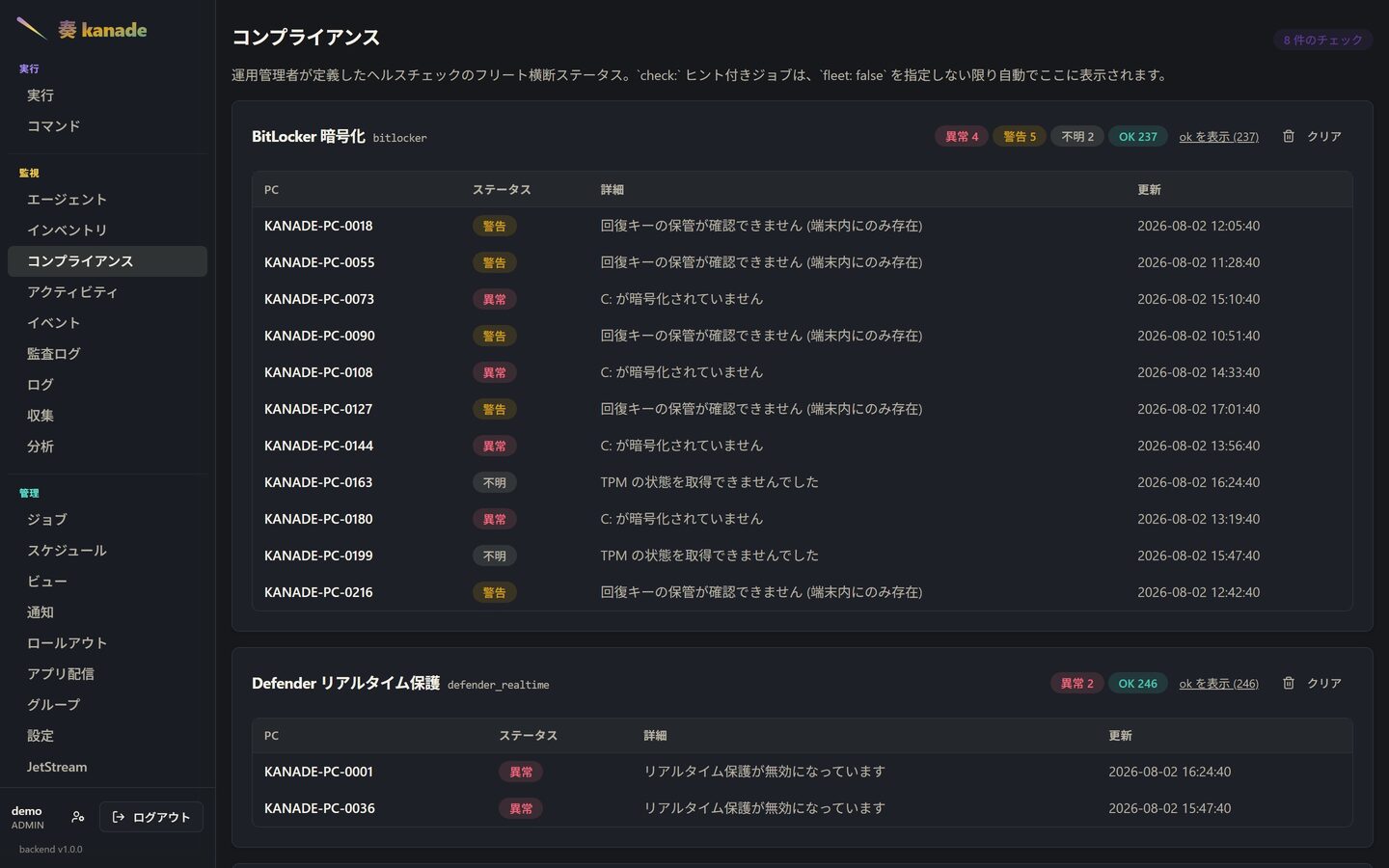
Task: Click the trash icon for BitLocker check
Action: (x=1288, y=136)
